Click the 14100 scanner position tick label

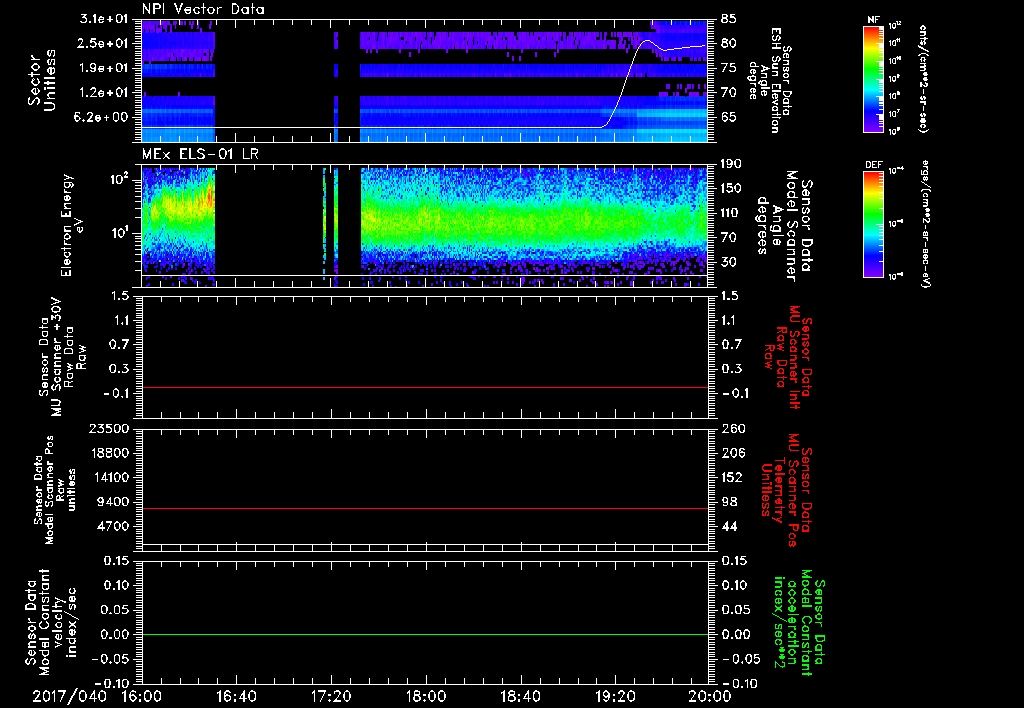click(109, 477)
